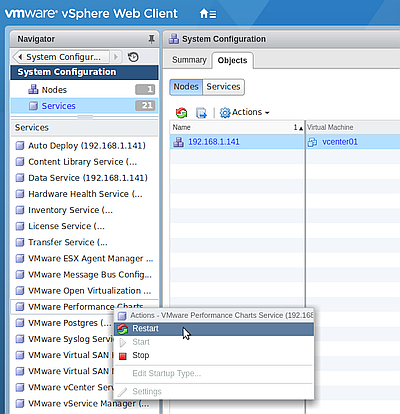Open node 192.168.1.141 link
This screenshot has height=414, width=400.
(x=214, y=142)
